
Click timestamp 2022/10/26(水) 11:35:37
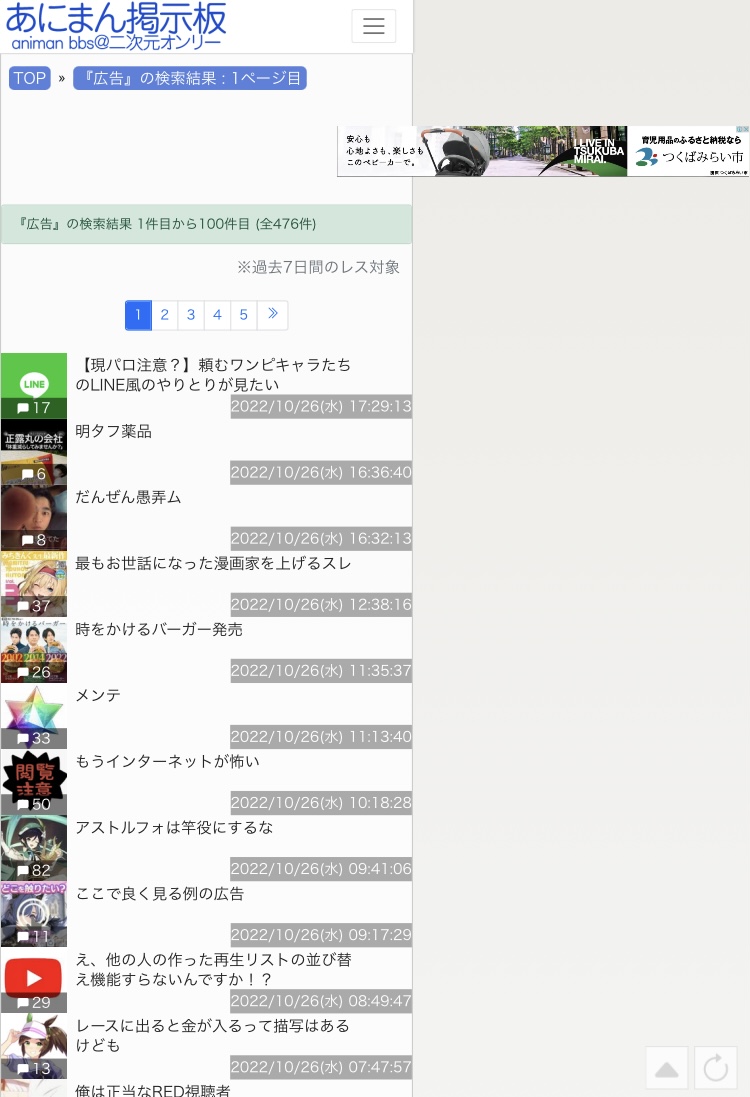click(321, 671)
